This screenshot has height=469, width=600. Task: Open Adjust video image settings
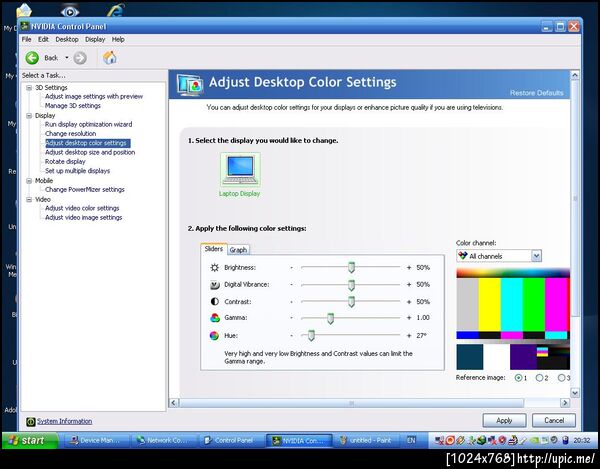coord(84,218)
